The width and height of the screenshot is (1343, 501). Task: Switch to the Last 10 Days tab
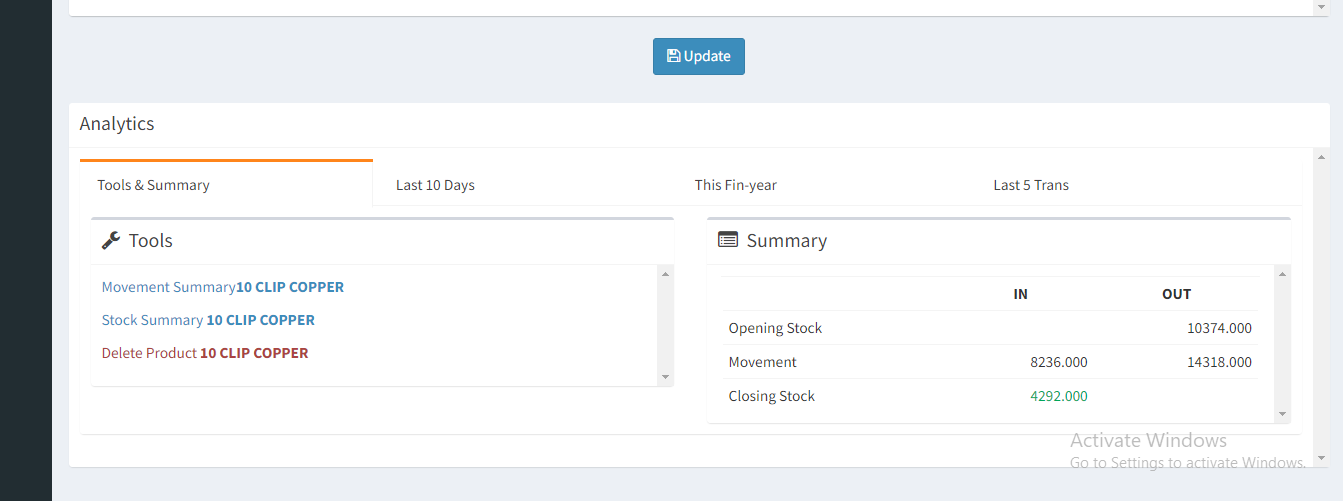tap(435, 185)
